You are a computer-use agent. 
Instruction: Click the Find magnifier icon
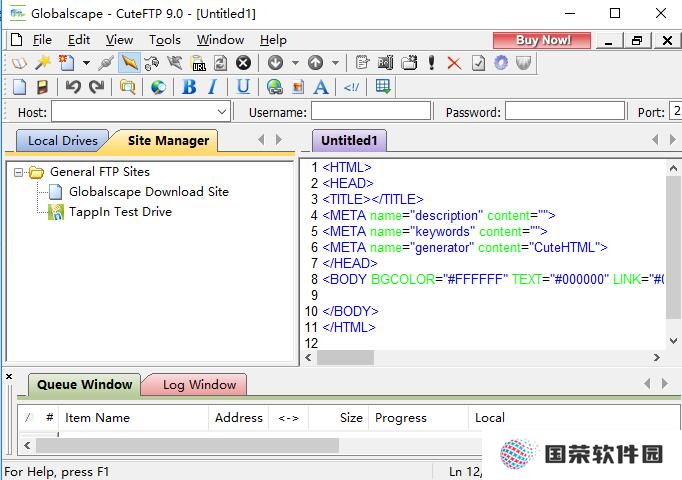pos(127,87)
